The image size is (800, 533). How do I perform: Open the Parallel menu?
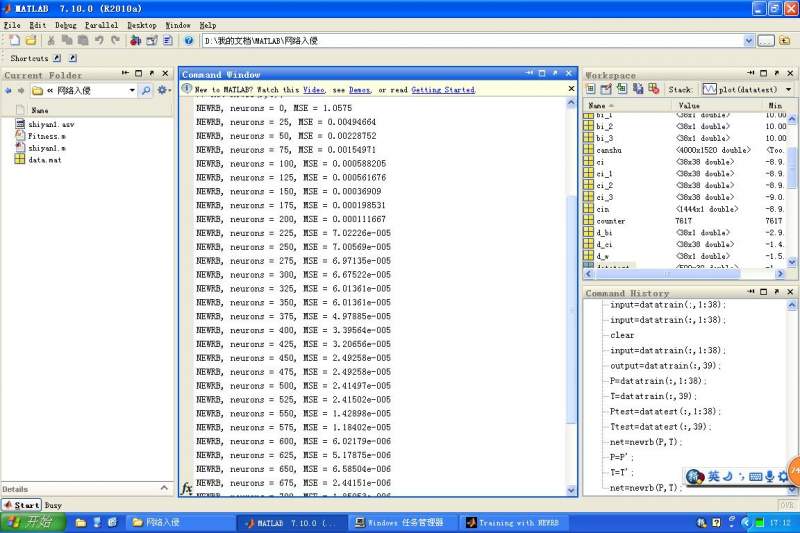tap(102, 25)
